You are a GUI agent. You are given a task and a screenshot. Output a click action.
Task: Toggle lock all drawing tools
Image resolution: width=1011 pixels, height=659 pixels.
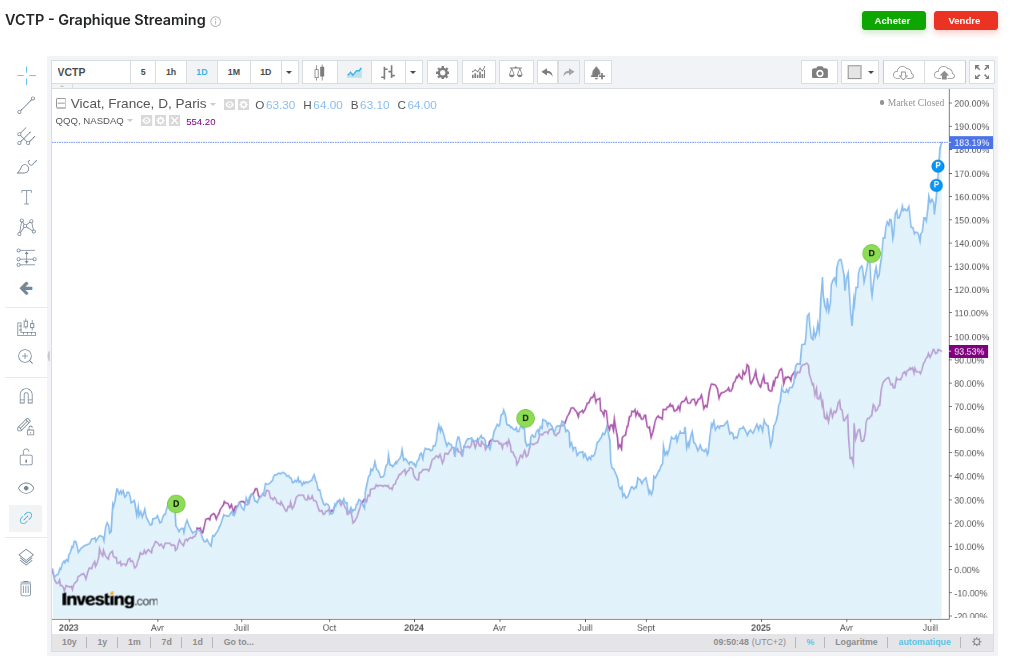[26, 457]
